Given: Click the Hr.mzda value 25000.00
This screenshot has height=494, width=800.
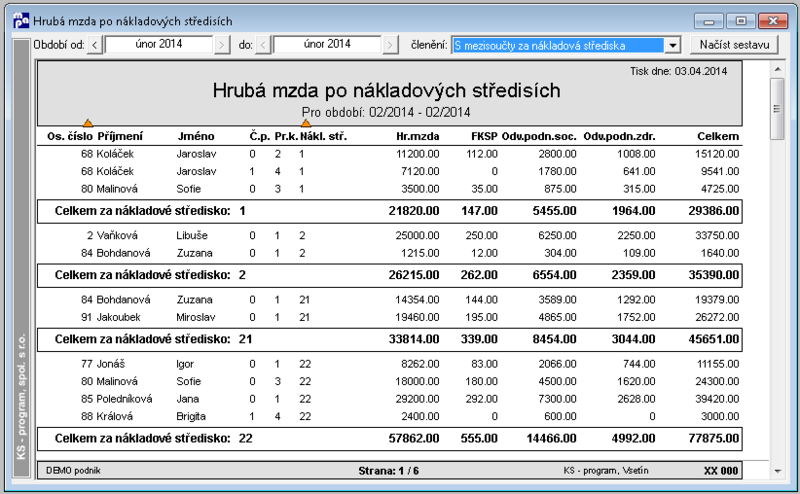Looking at the screenshot, I should click(417, 236).
